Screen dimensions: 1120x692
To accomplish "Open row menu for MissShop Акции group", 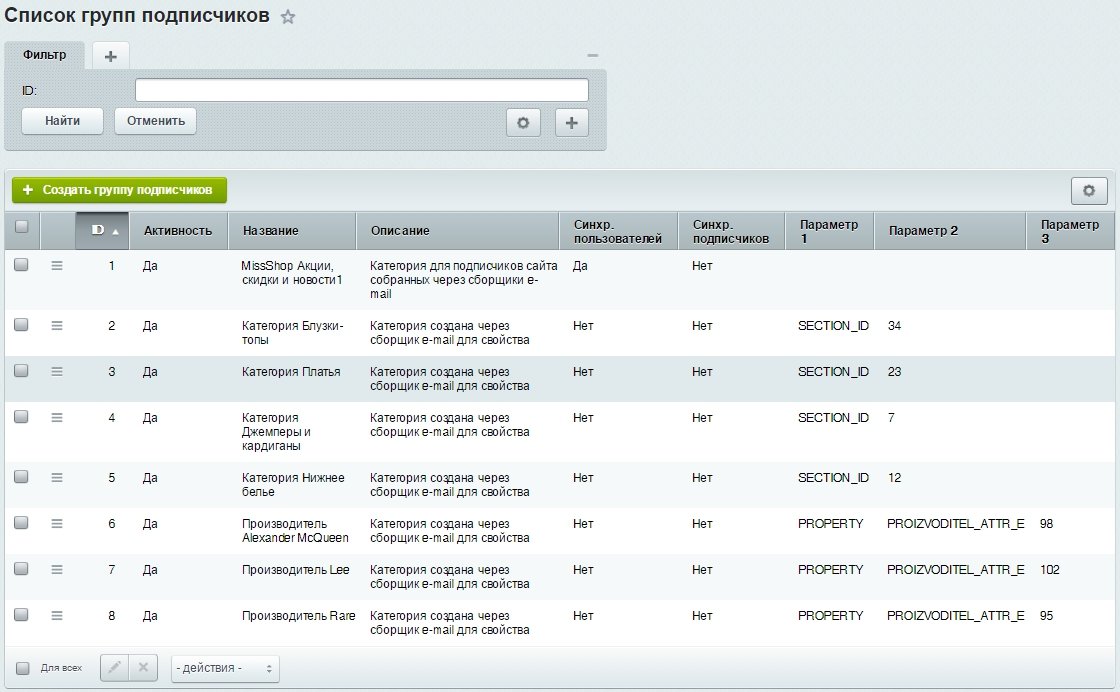I will coord(57,266).
